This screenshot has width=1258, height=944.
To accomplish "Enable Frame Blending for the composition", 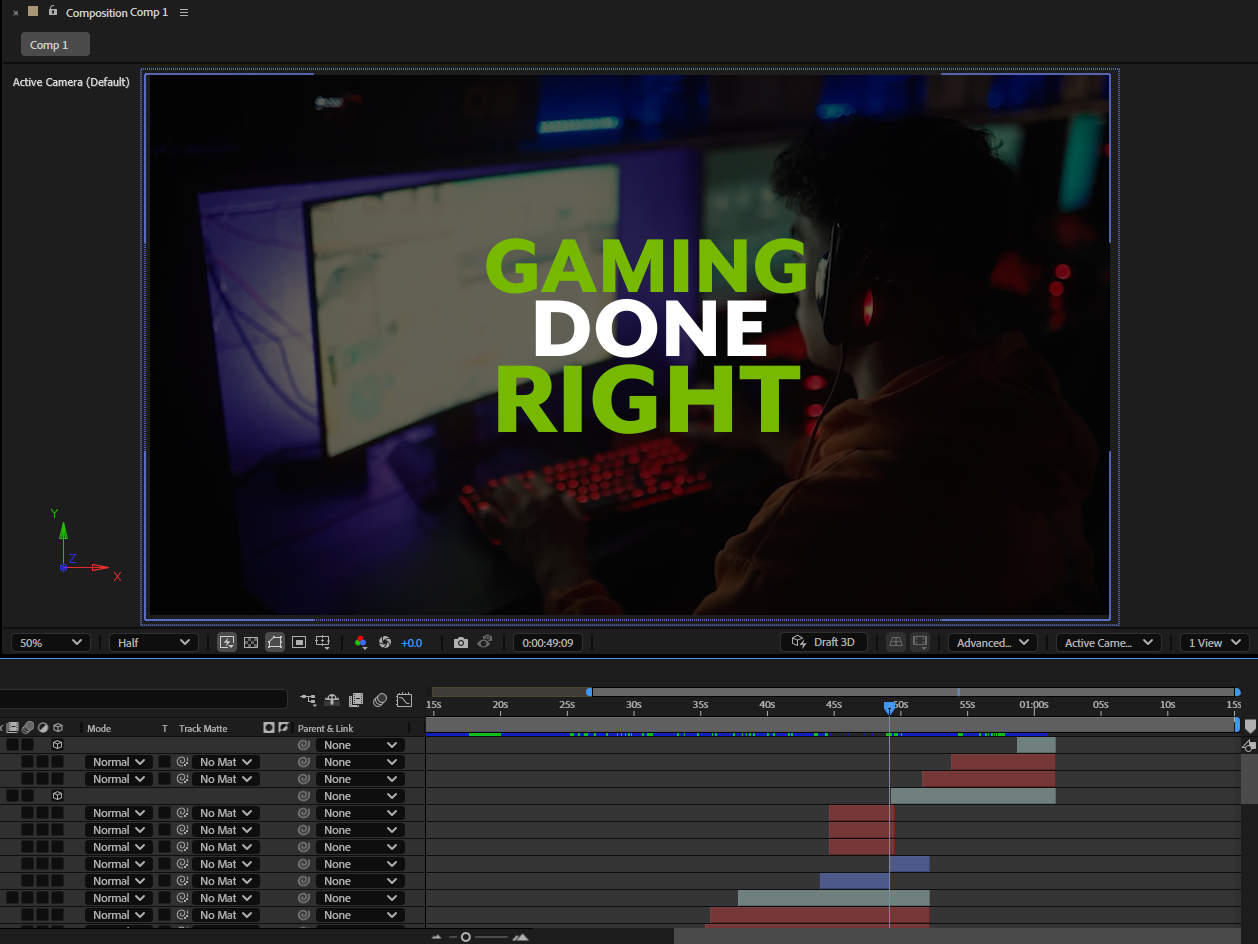I will [356, 700].
